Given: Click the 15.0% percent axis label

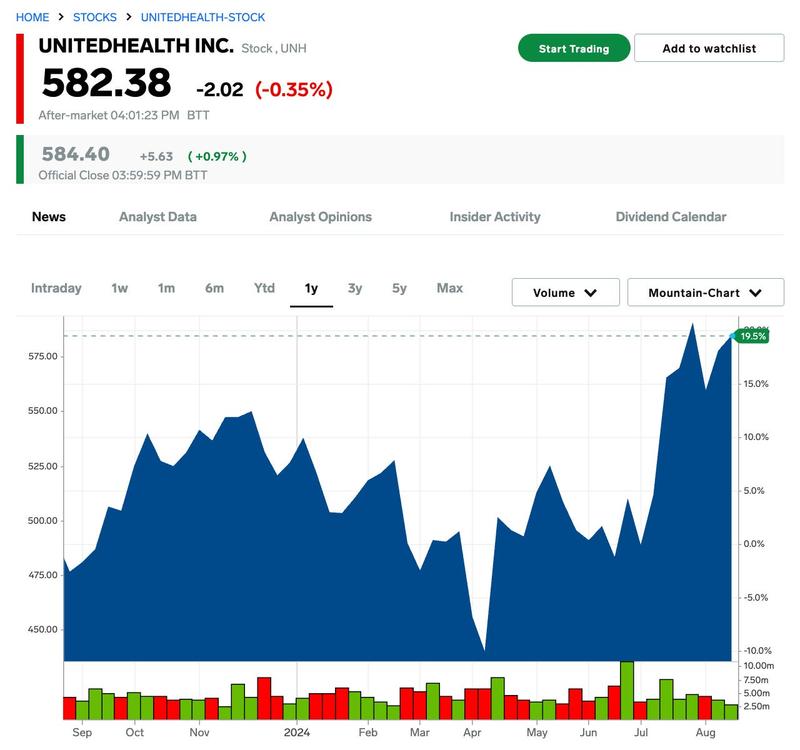Looking at the screenshot, I should [756, 384].
